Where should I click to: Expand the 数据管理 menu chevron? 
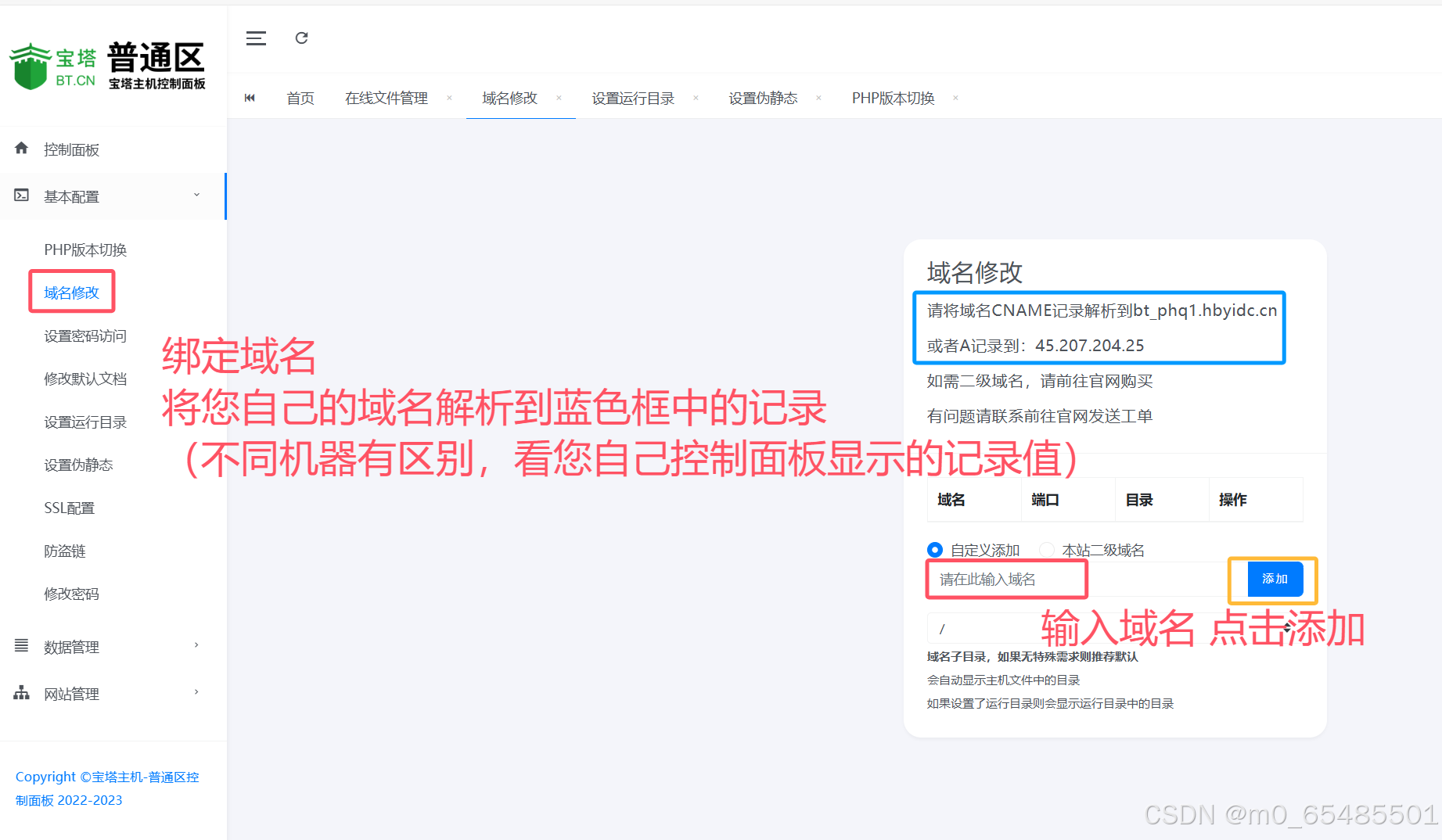(196, 645)
